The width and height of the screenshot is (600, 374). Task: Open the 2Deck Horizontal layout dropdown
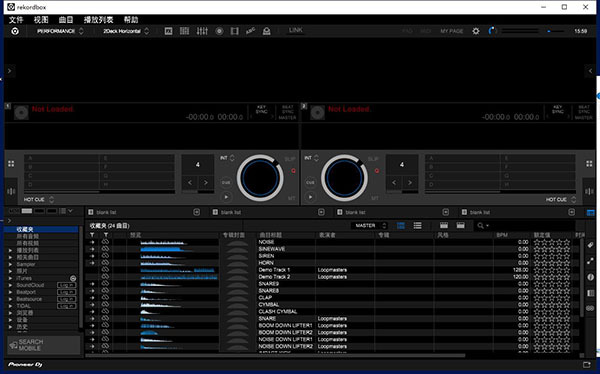tap(126, 31)
